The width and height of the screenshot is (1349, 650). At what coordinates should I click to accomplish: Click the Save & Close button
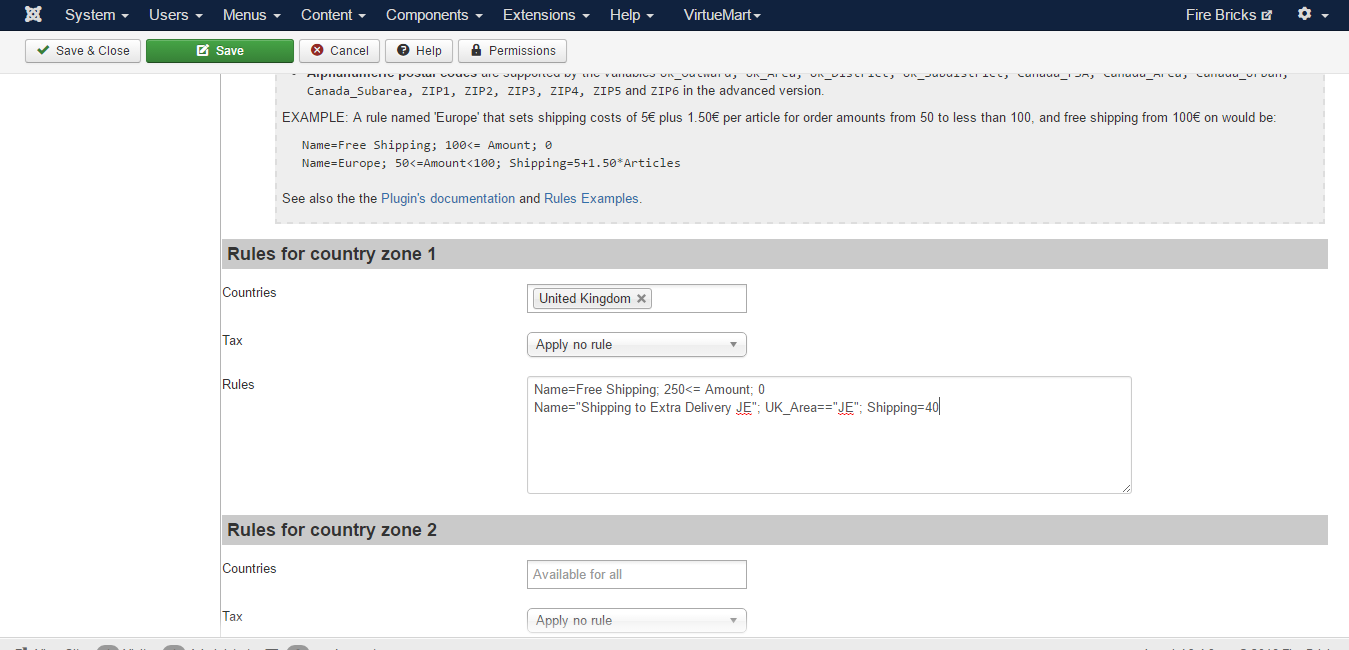(83, 51)
